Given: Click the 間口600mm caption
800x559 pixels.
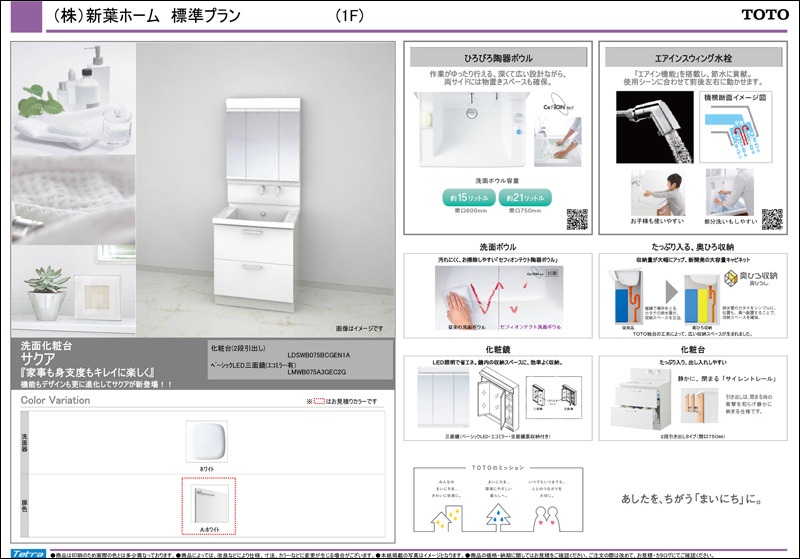Looking at the screenshot, I should [x=470, y=210].
